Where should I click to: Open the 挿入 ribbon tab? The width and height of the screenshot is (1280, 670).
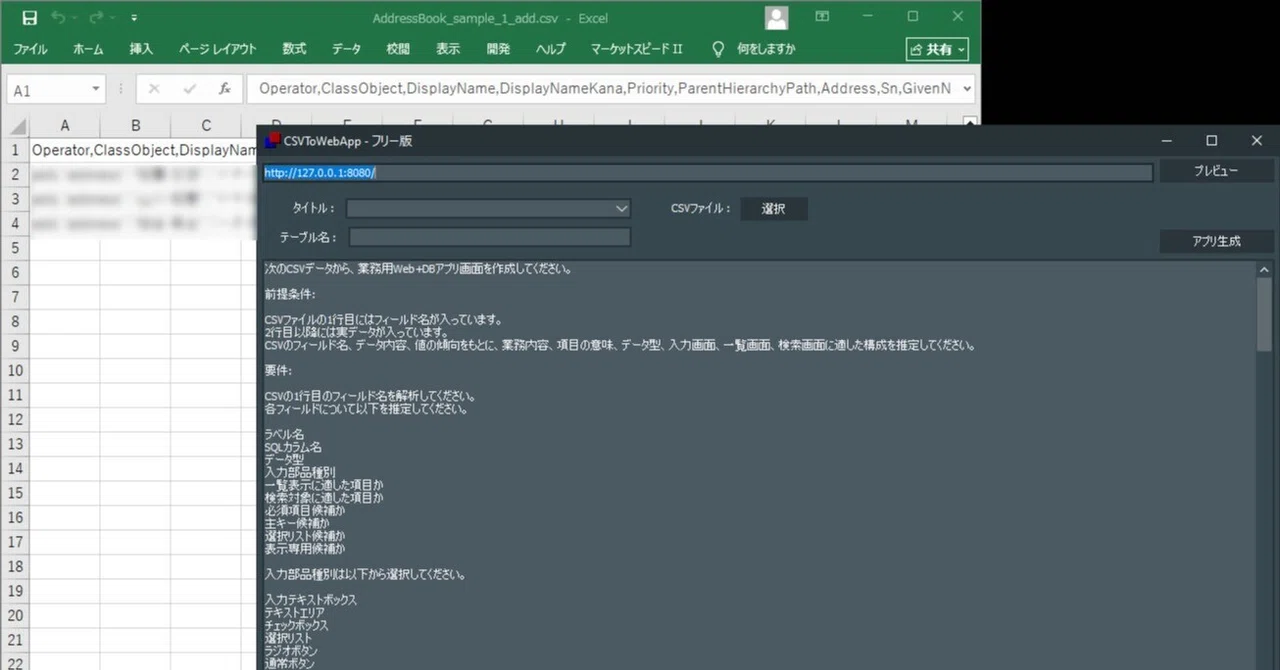pos(141,49)
